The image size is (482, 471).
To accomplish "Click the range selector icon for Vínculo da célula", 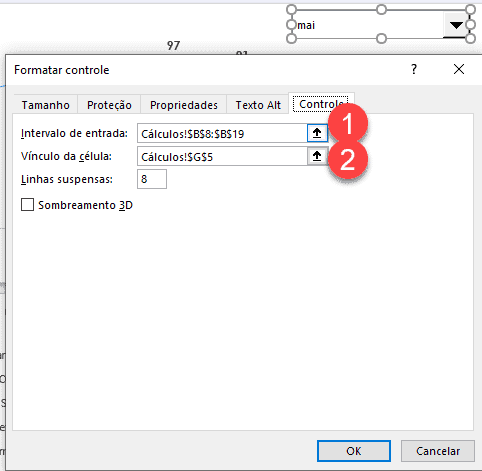I will tap(317, 156).
